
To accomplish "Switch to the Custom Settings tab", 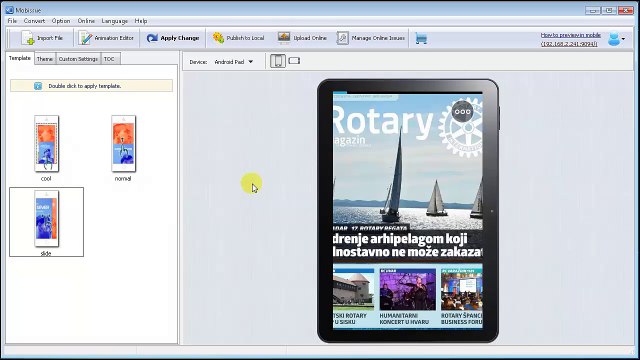I will 78,59.
